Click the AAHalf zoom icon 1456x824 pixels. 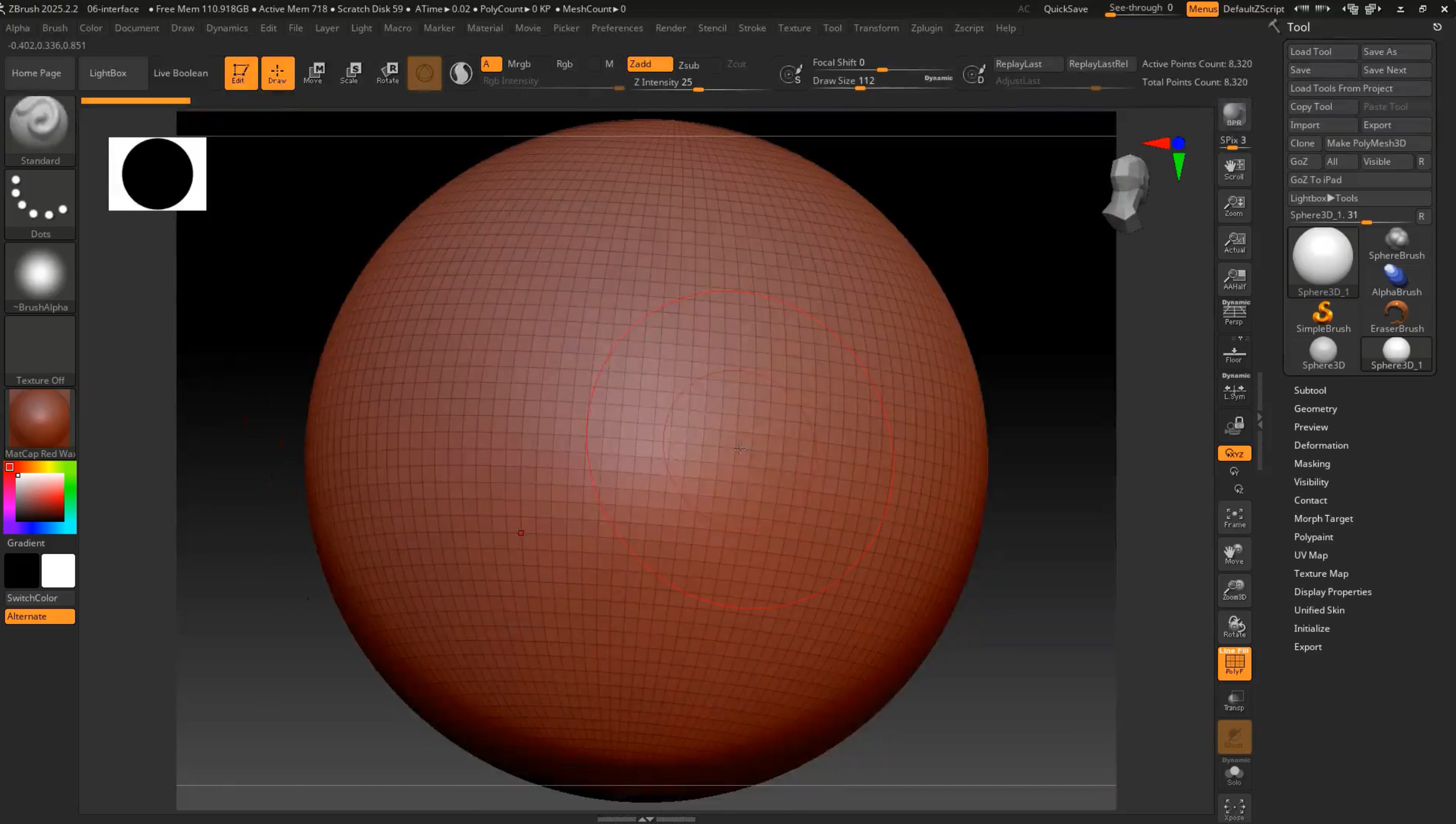(1234, 278)
